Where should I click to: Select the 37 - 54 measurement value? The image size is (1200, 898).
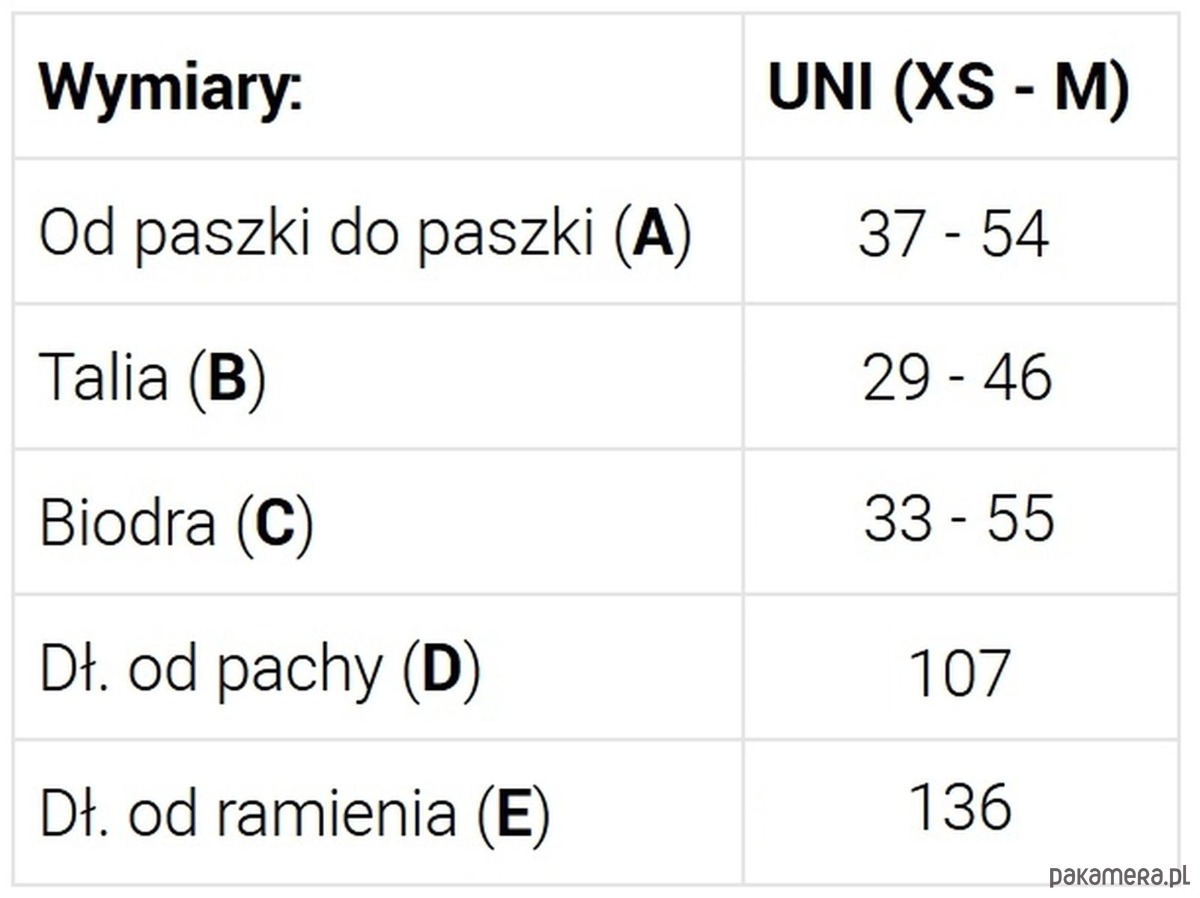pyautogui.click(x=953, y=234)
